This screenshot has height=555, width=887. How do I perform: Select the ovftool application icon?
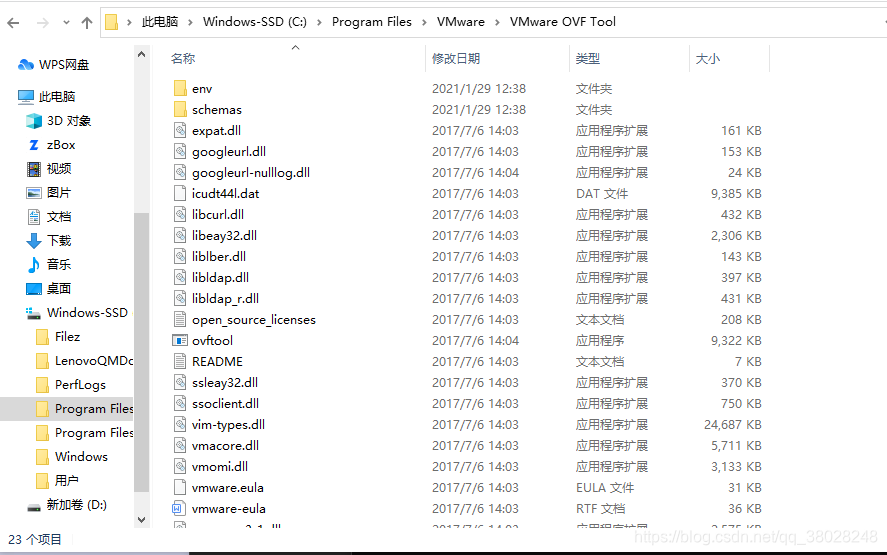click(180, 341)
